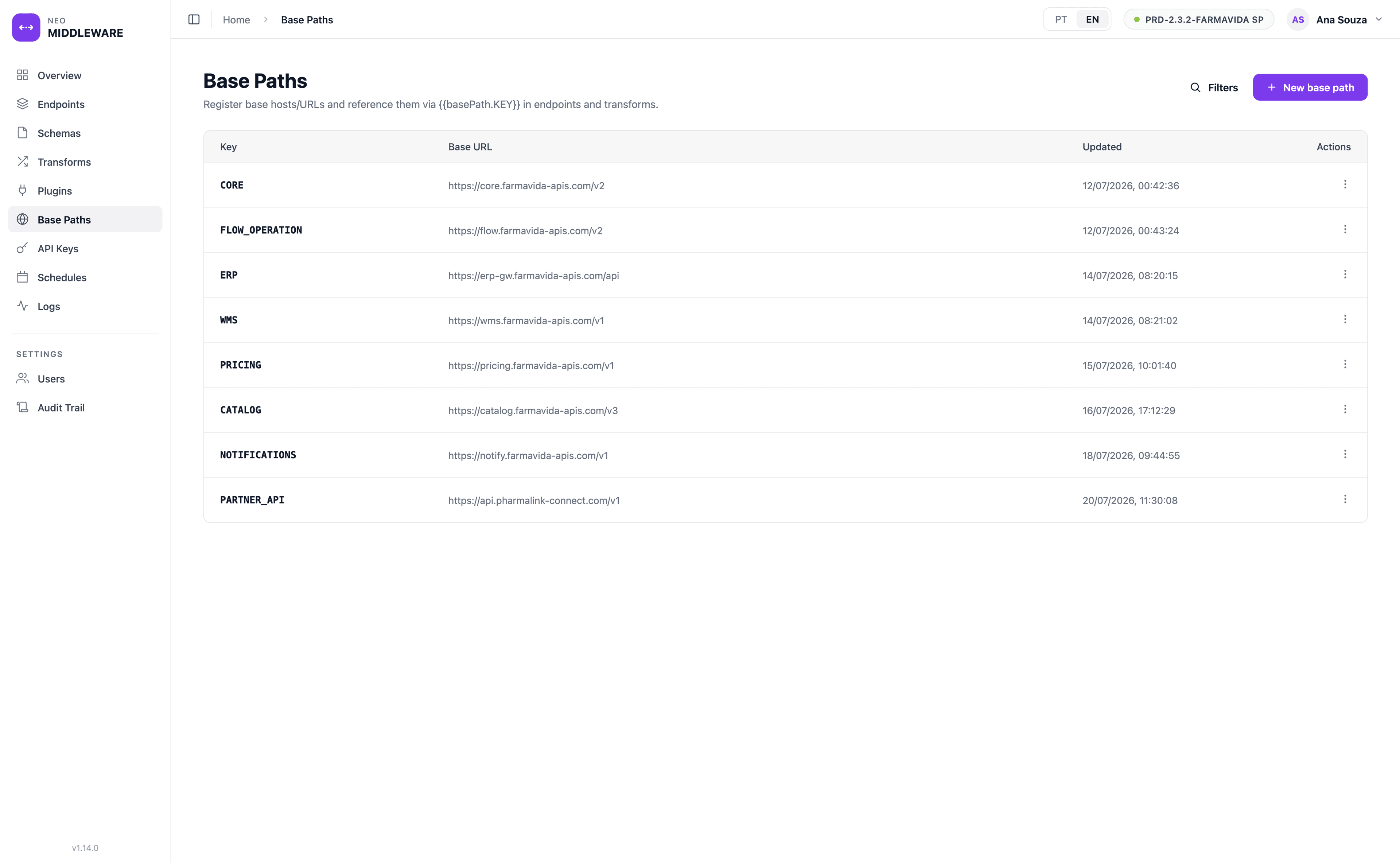This screenshot has width=1400, height=863.
Task: Click the Audit Trail scroll icon
Action: click(22, 407)
